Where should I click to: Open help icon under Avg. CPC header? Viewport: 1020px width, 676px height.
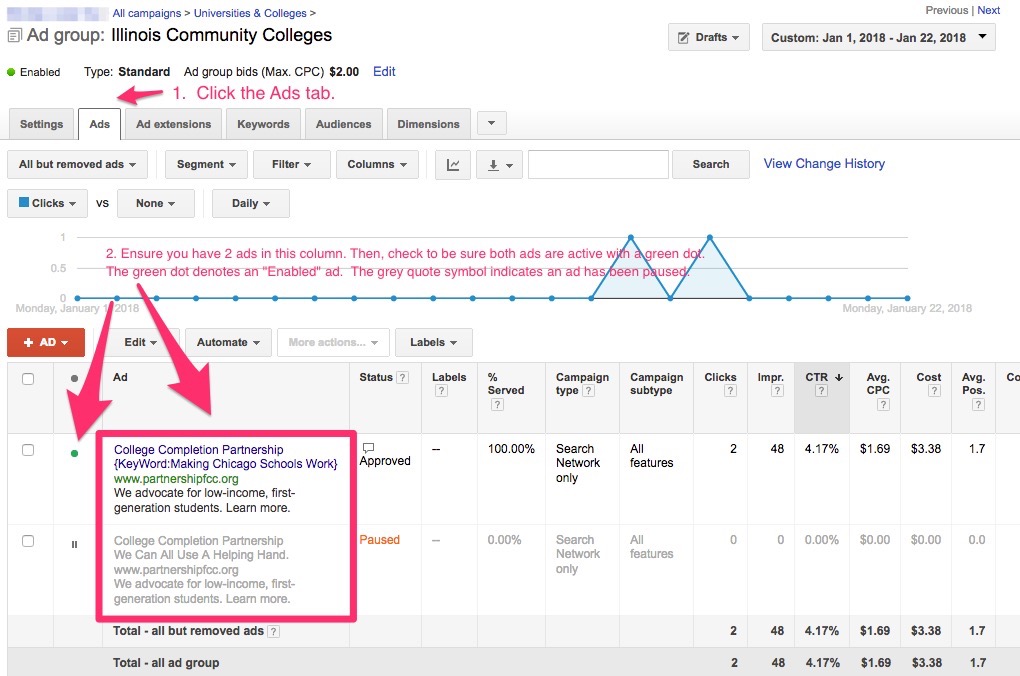tap(883, 405)
